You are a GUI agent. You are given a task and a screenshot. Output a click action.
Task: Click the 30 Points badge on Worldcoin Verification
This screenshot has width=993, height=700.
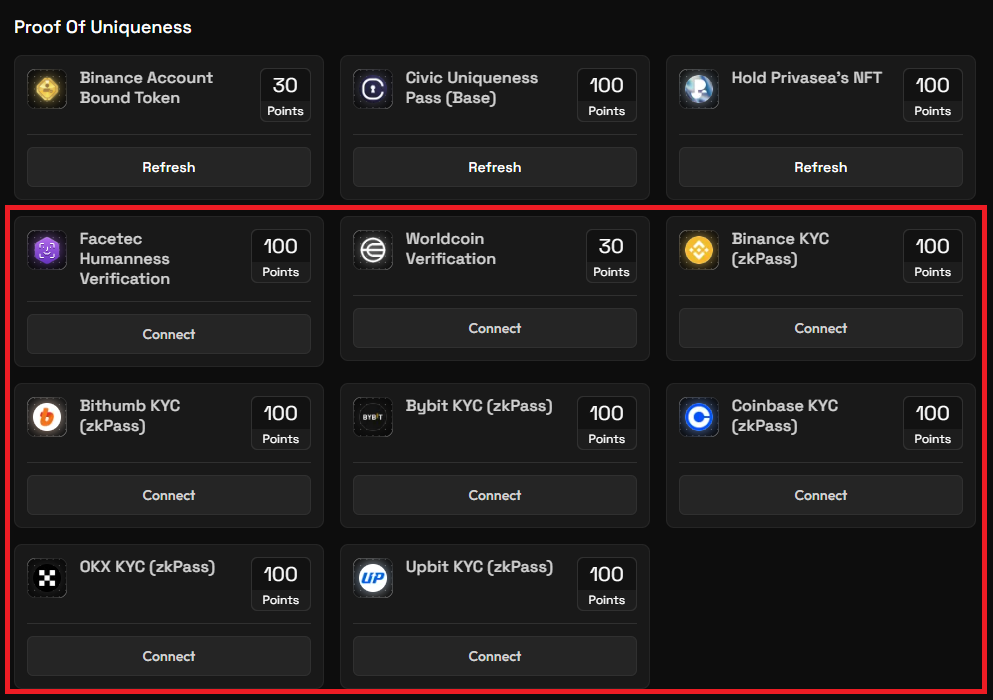pyautogui.click(x=611, y=256)
